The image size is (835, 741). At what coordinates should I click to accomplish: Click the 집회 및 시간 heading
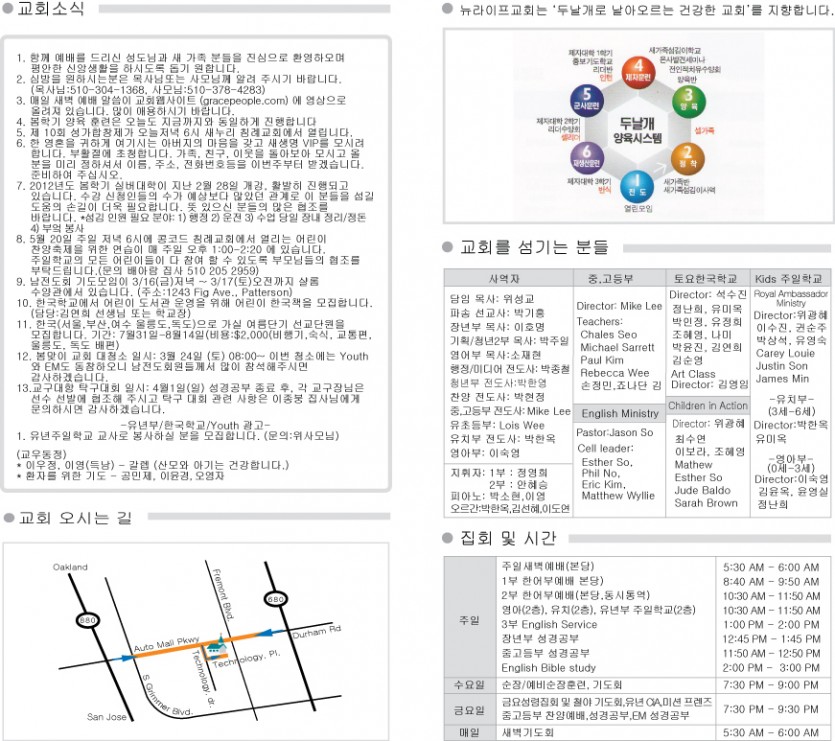[508, 539]
